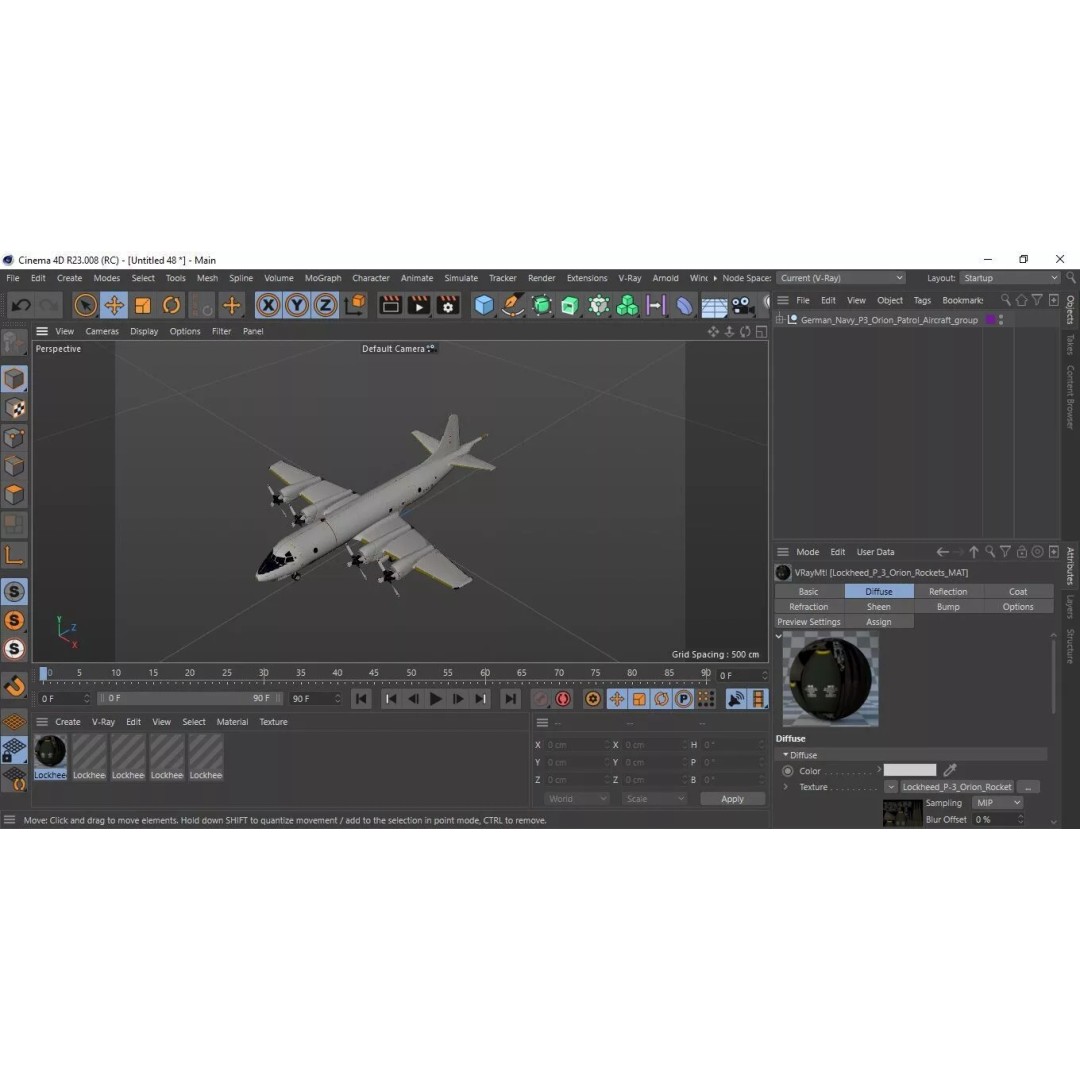1080x1080 pixels.
Task: Add a Camera object
Action: coord(742,305)
